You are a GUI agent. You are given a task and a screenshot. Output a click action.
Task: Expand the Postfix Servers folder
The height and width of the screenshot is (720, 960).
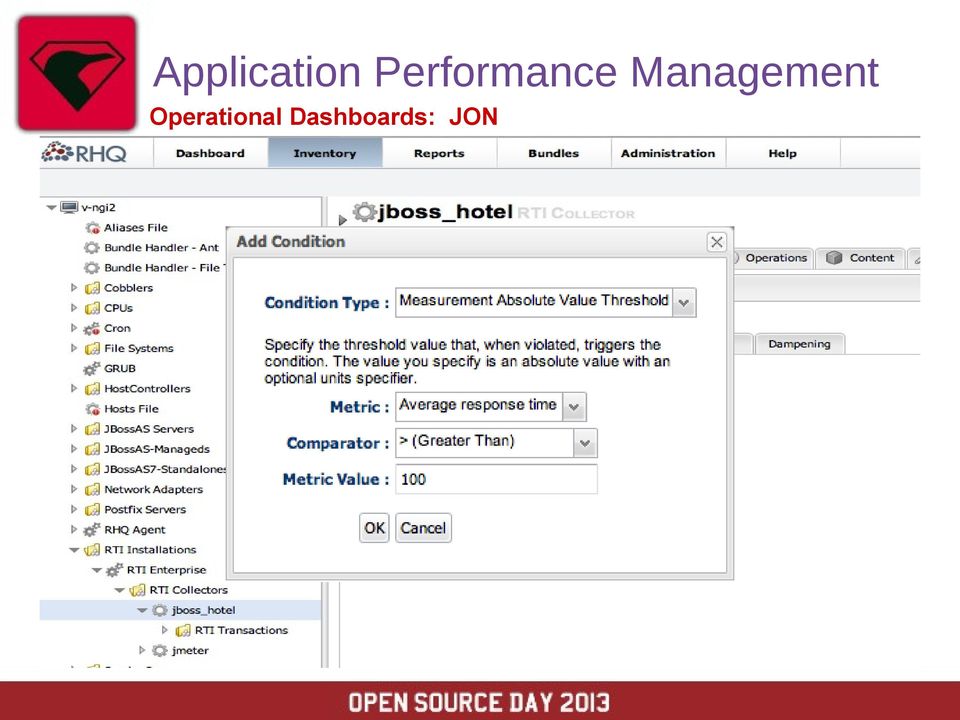click(74, 509)
